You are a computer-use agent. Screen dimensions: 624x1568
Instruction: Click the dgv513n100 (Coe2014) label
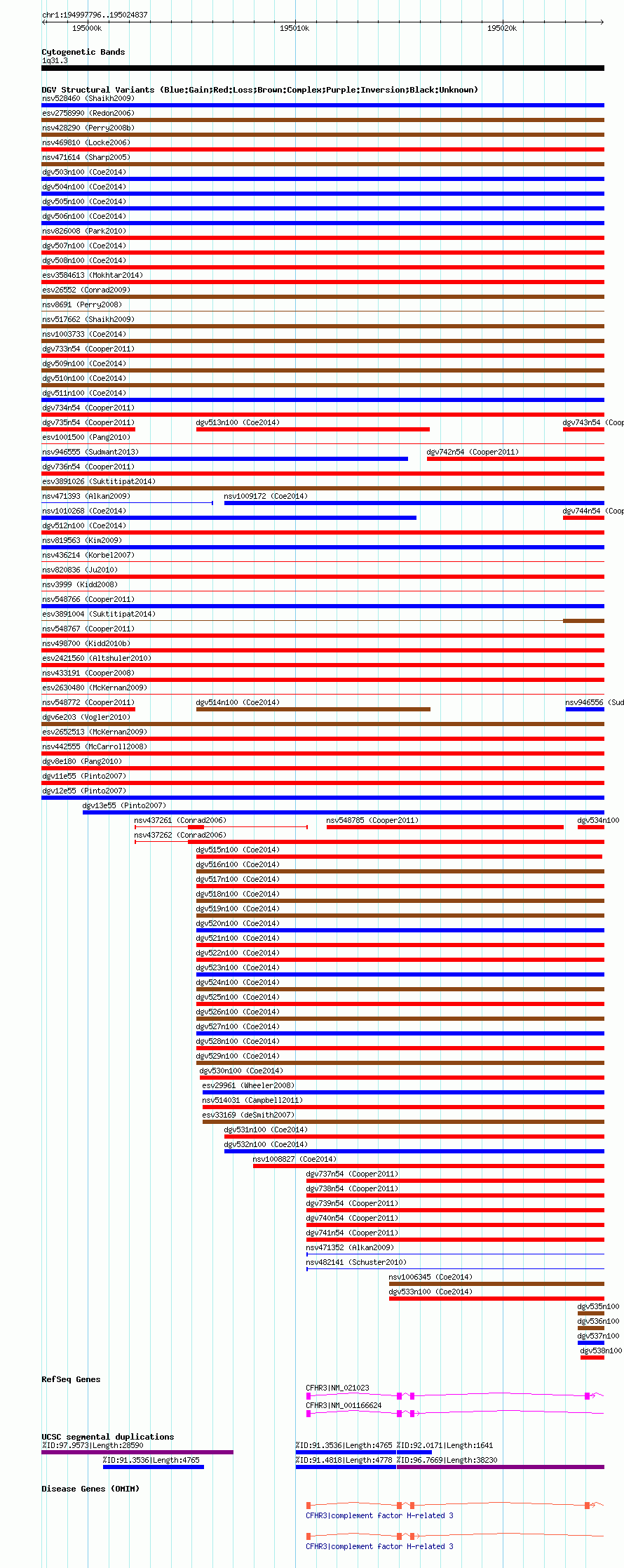tap(238, 422)
